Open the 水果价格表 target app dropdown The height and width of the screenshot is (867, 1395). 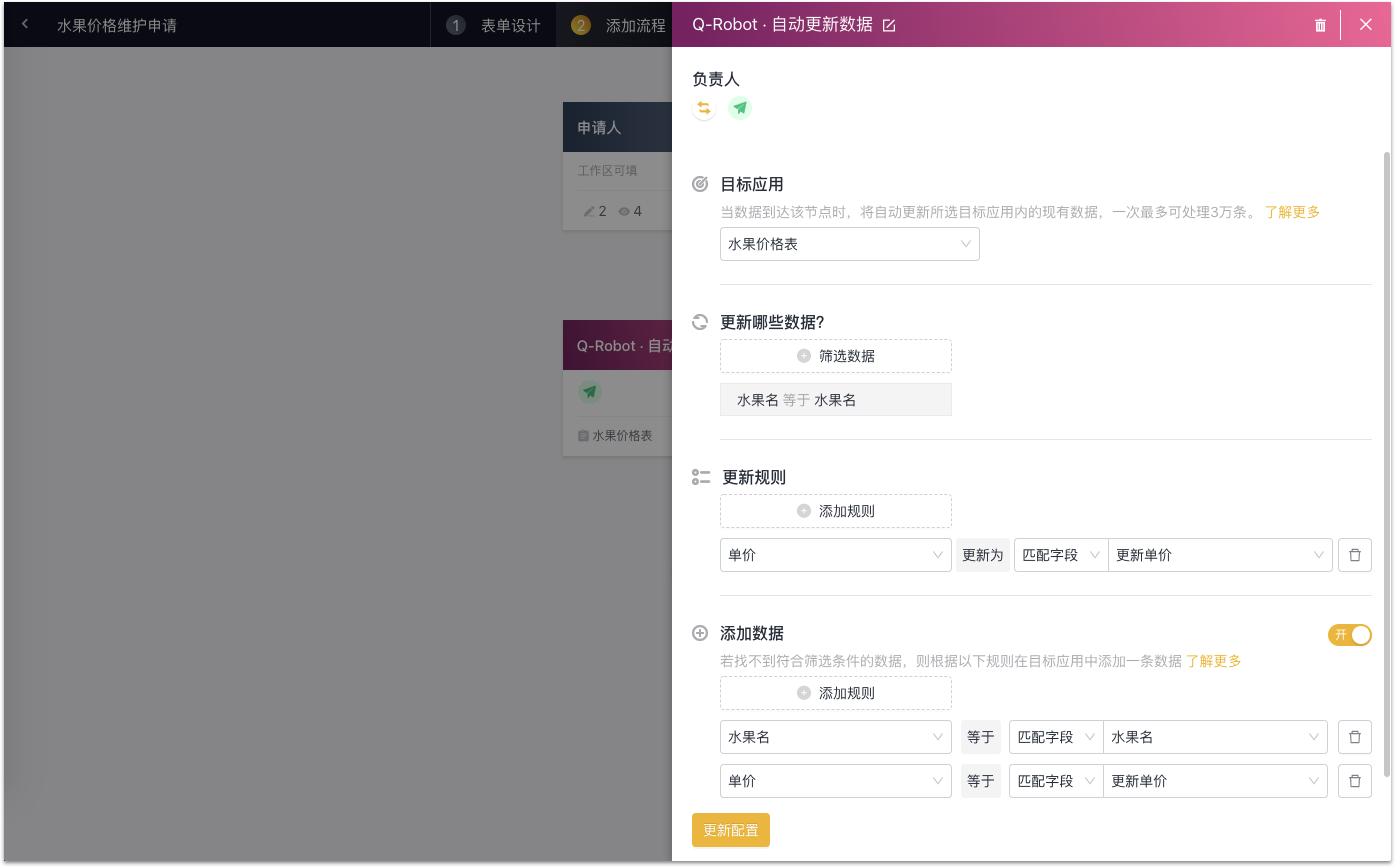850,244
